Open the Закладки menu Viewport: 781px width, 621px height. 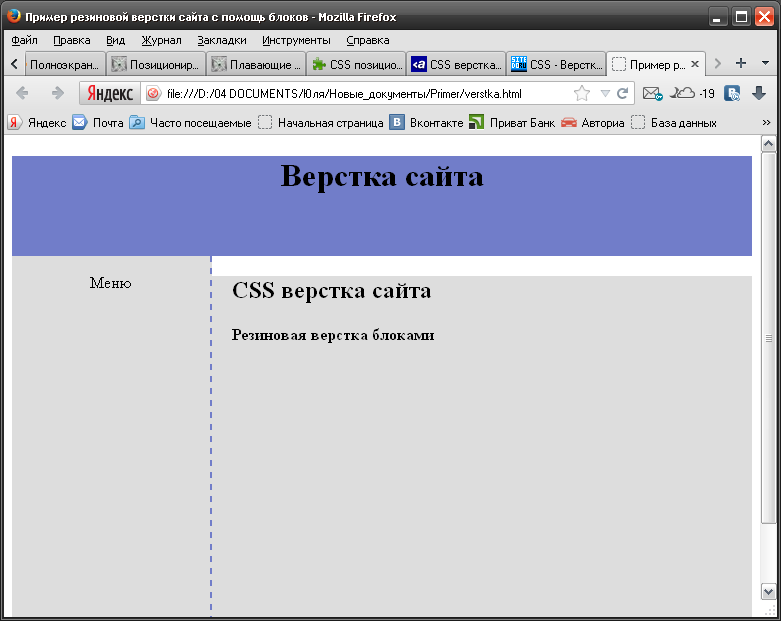click(x=222, y=40)
